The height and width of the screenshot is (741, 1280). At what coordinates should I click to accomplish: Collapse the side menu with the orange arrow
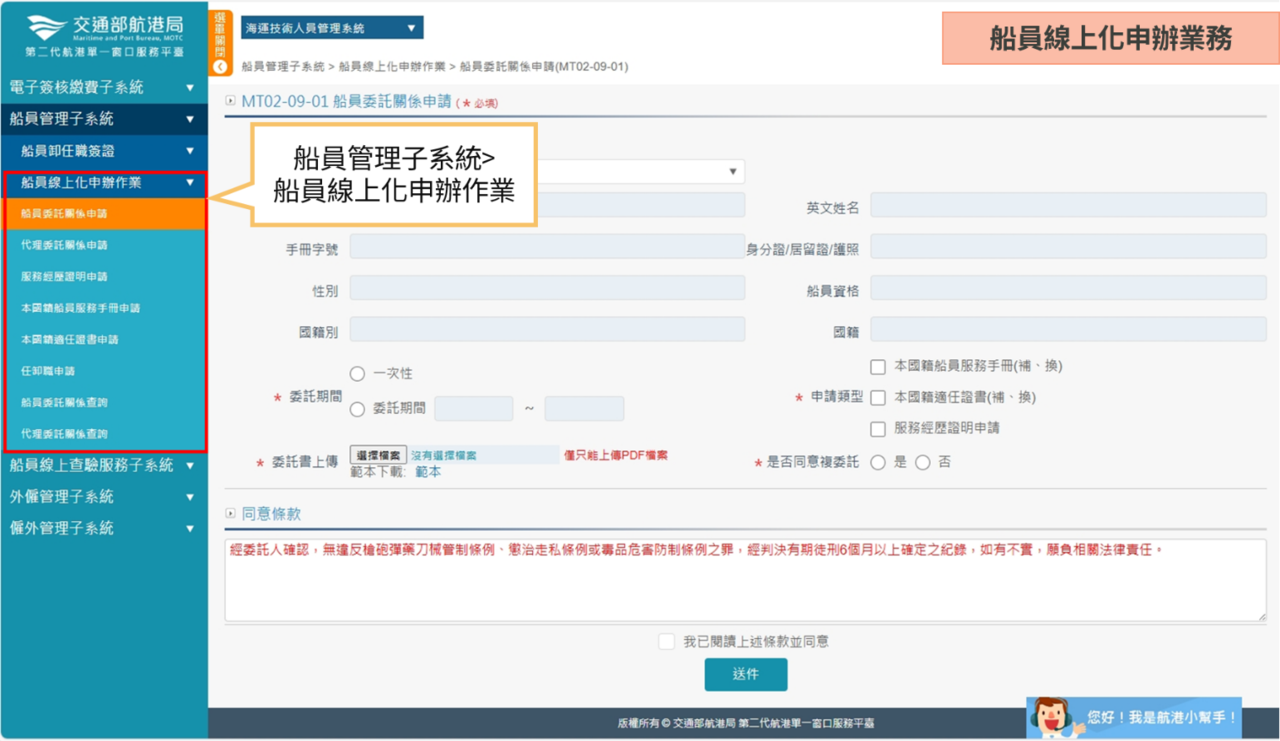click(x=221, y=67)
